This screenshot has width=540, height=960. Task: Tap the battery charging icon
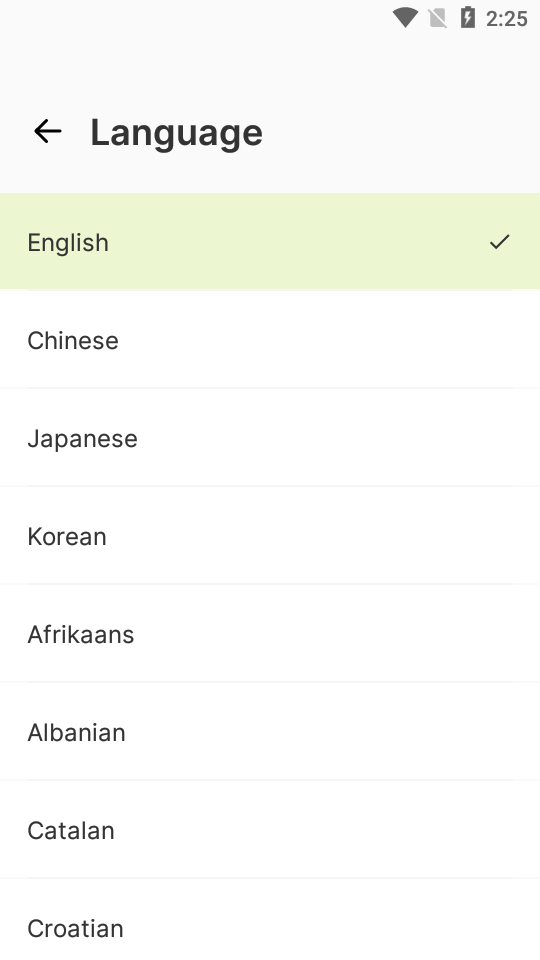[467, 18]
